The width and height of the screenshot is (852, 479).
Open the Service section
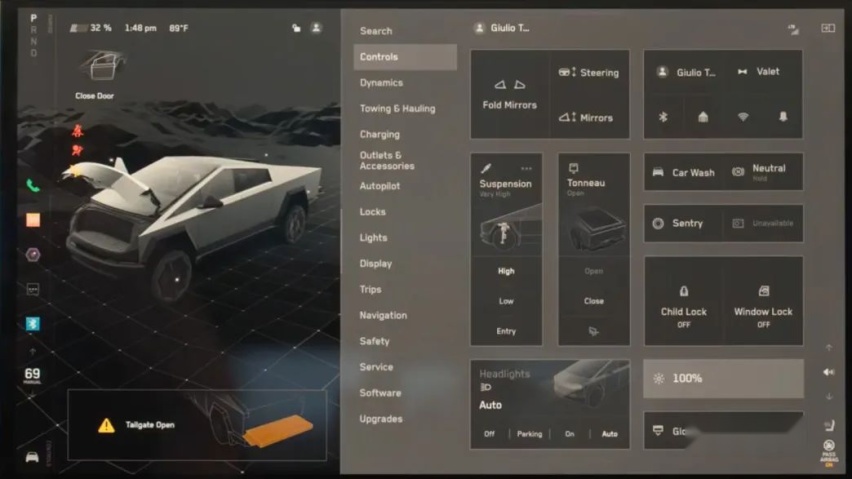[376, 367]
